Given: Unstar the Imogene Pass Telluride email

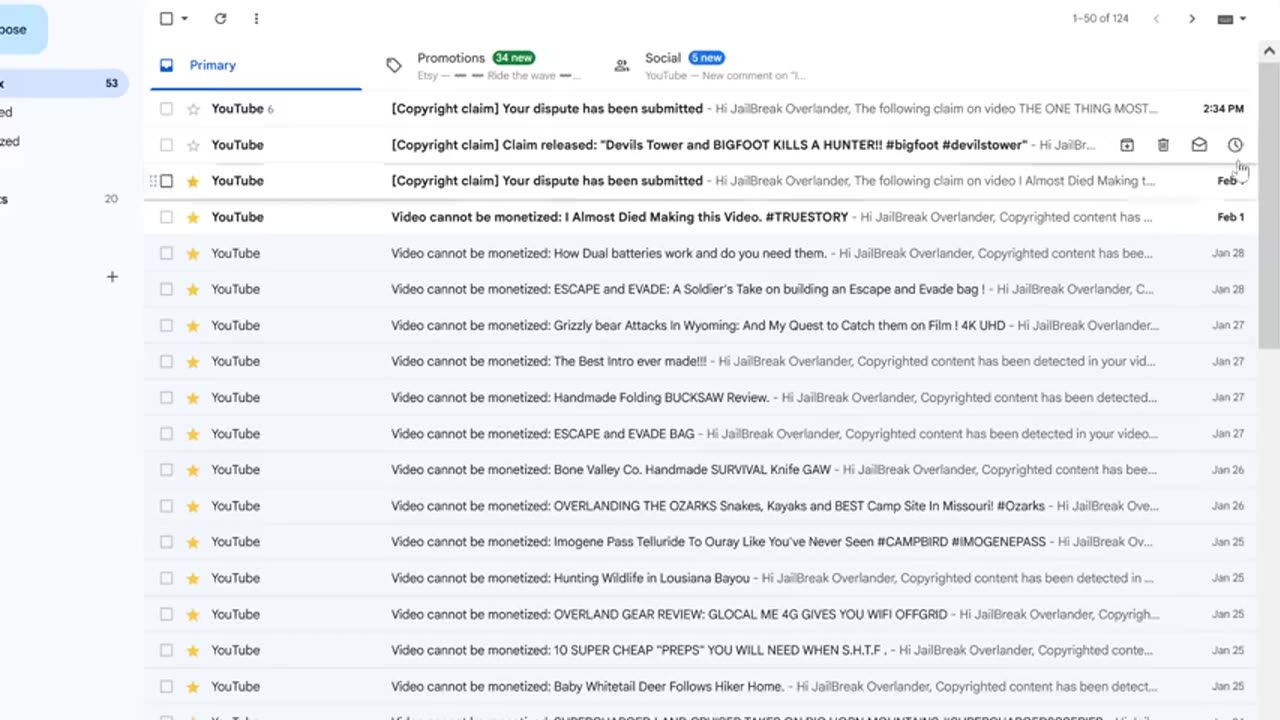Looking at the screenshot, I should [193, 542].
